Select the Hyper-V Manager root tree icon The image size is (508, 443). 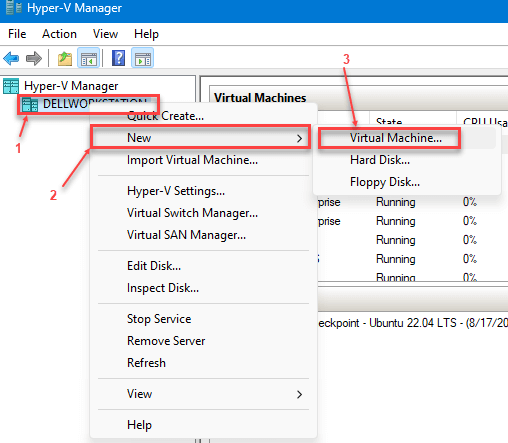click(x=11, y=86)
